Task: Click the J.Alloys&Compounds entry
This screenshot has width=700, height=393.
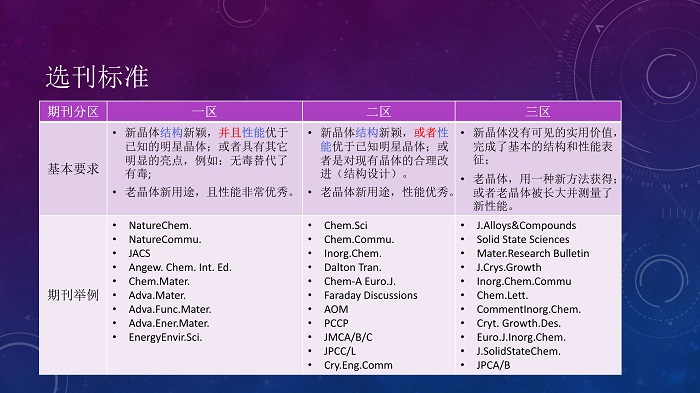Action: (x=526, y=226)
